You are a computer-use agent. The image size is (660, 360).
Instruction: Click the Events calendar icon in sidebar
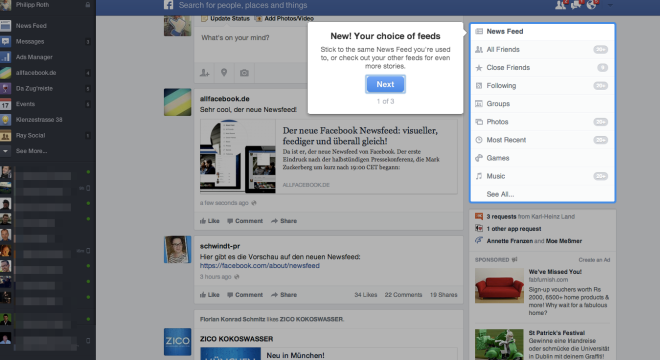click(5, 104)
